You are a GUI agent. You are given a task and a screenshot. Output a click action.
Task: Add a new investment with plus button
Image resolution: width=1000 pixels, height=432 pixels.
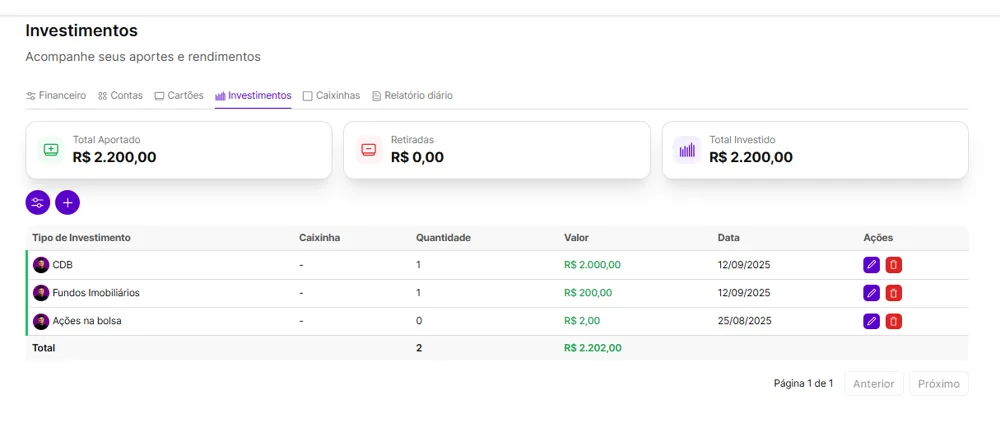coord(68,202)
